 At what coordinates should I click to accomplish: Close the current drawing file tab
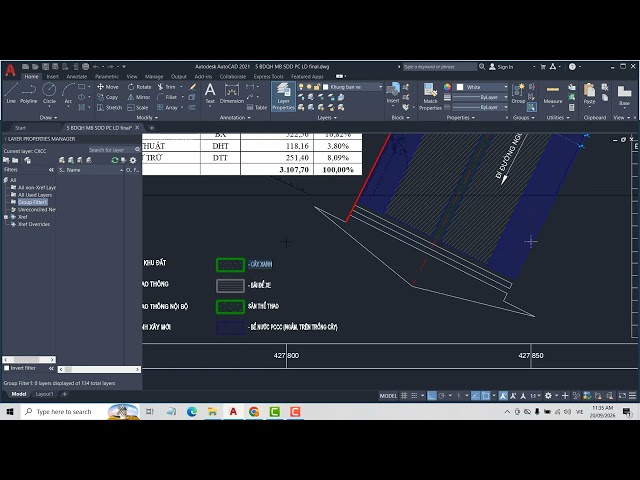pos(137,128)
